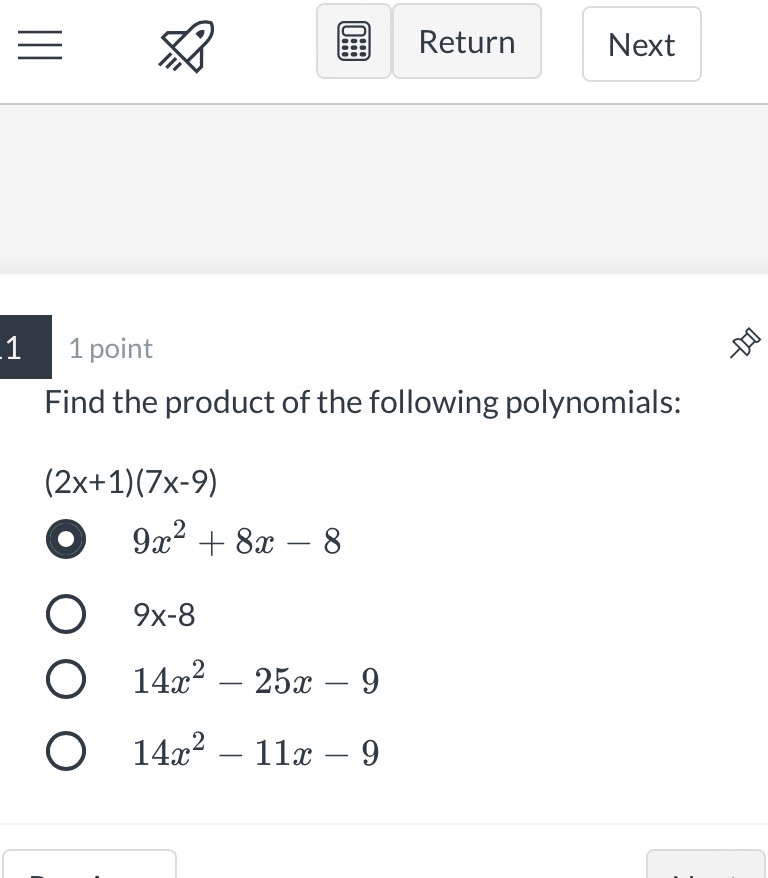
Task: Click the answer text 9x-8
Action: 163,613
